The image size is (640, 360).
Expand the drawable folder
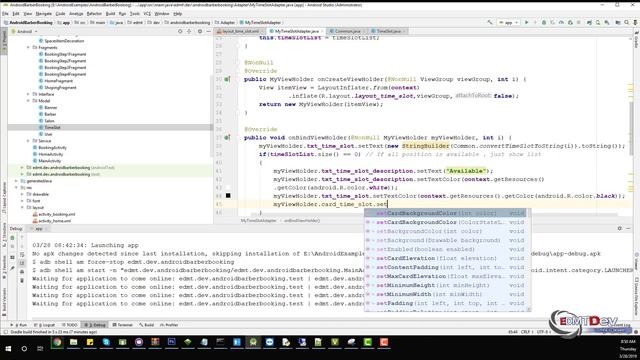click(x=22, y=194)
